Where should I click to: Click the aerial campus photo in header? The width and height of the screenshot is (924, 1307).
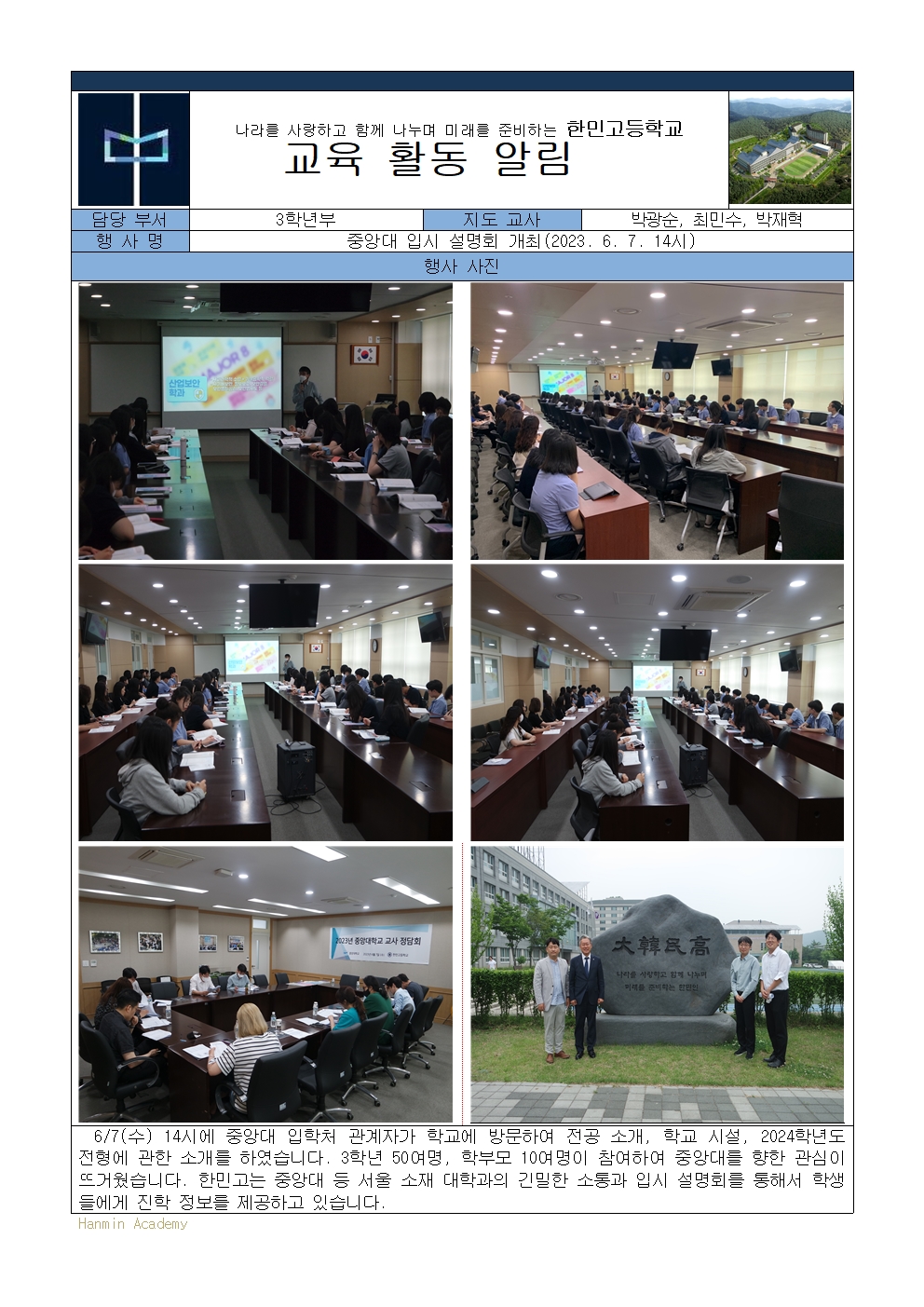tap(789, 150)
